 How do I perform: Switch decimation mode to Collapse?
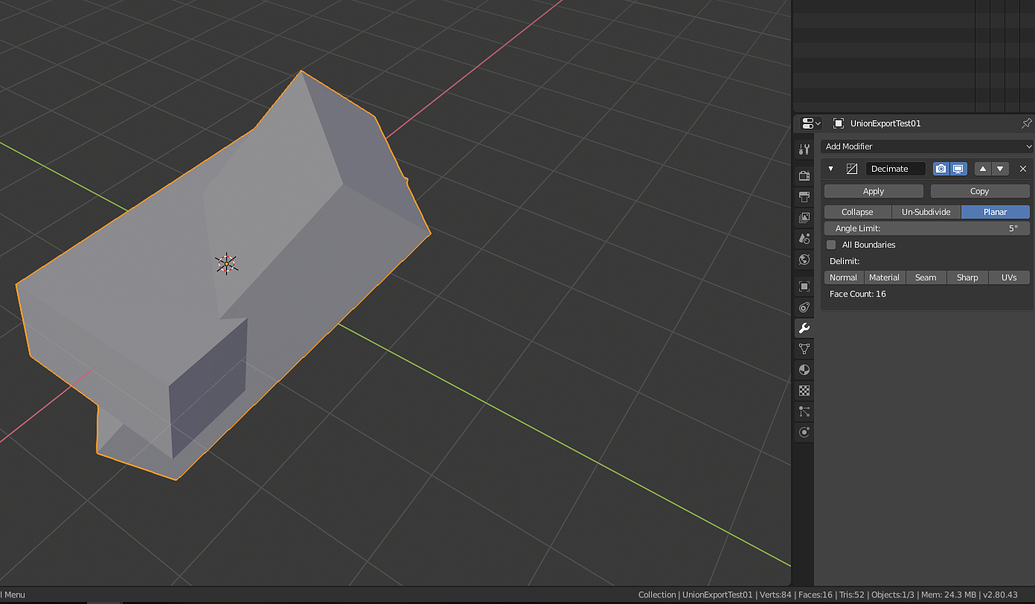[856, 211]
